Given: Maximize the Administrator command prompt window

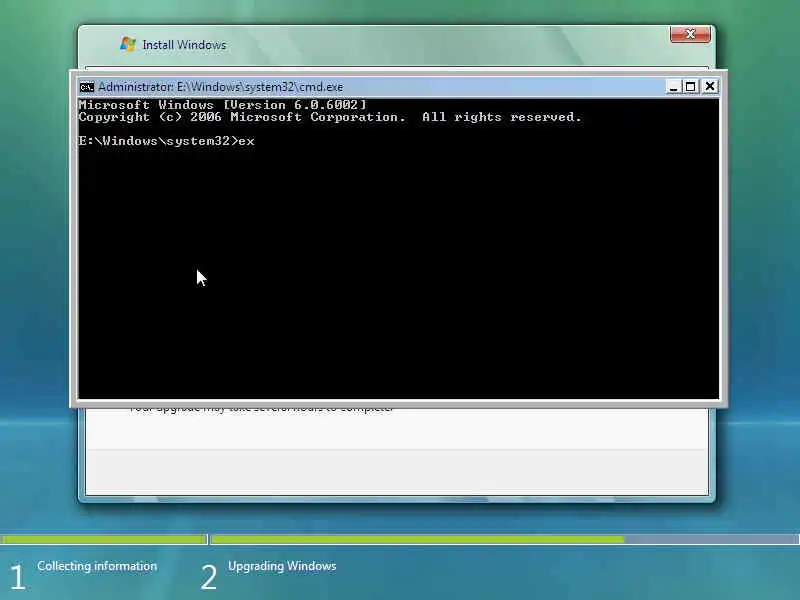Looking at the screenshot, I should [691, 87].
